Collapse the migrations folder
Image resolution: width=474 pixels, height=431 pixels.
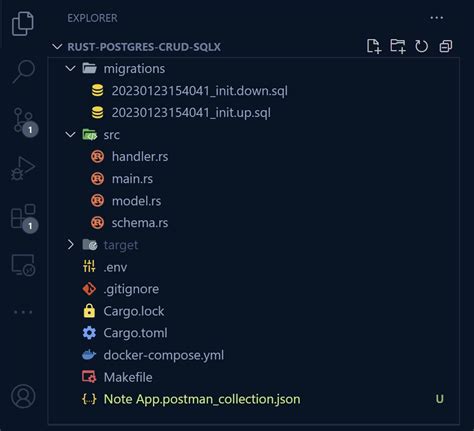[x=70, y=69]
